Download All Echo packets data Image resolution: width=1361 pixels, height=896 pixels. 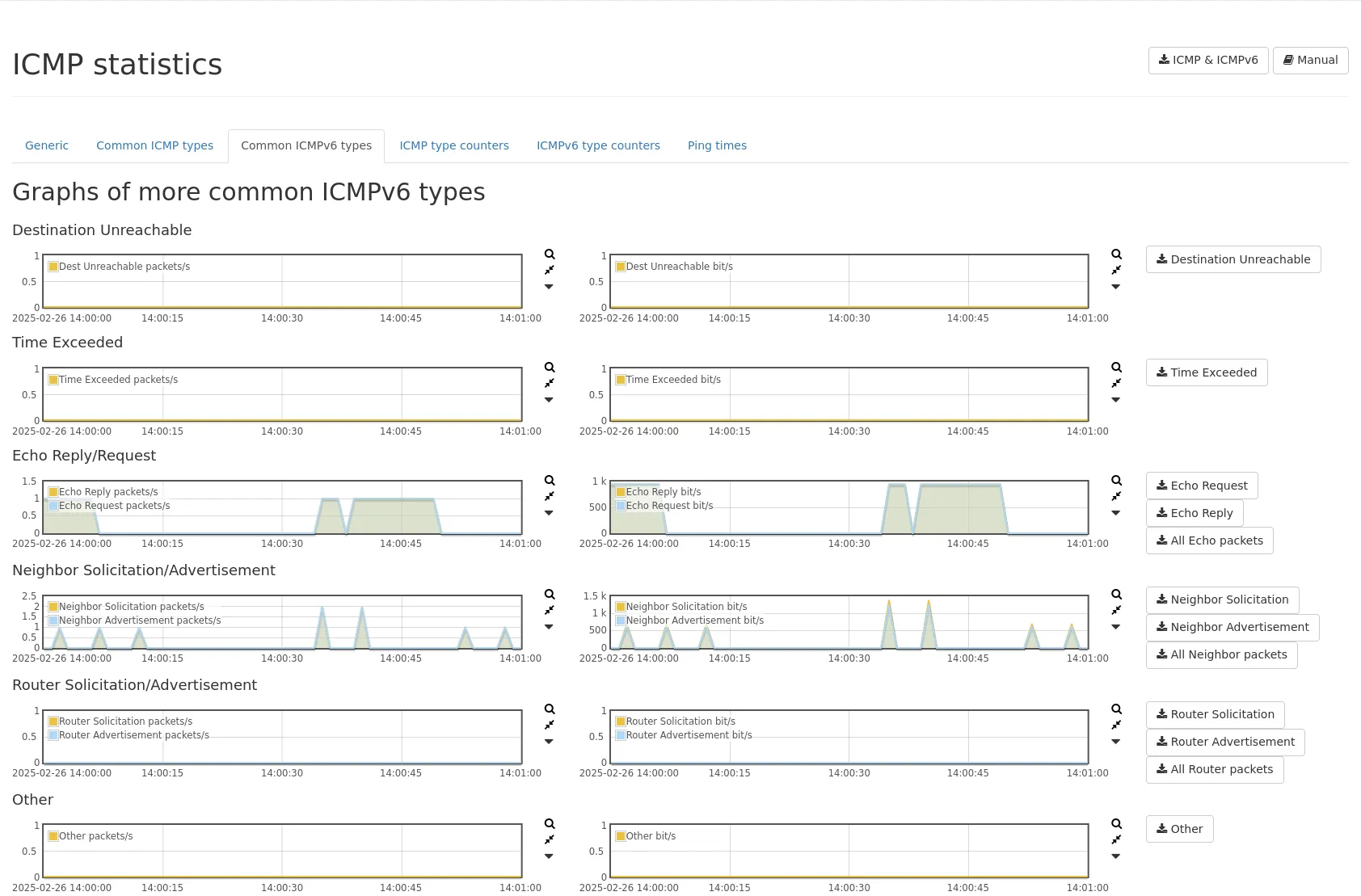(x=1209, y=541)
